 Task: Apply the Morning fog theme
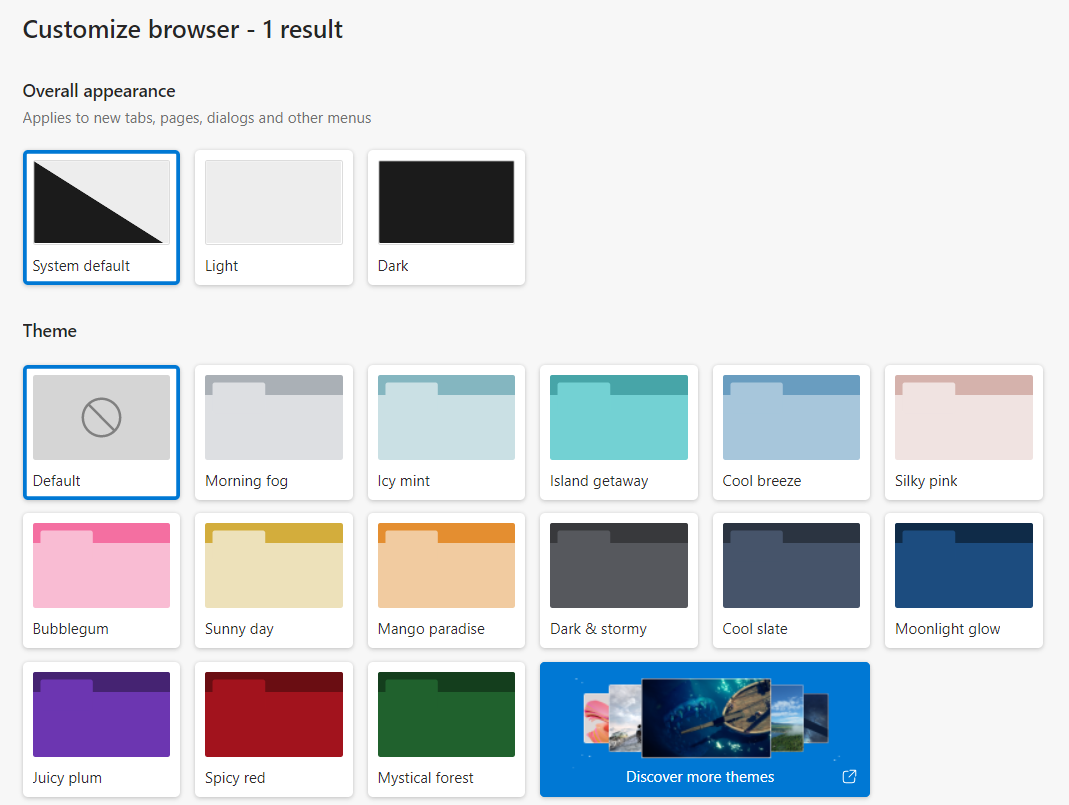click(274, 433)
